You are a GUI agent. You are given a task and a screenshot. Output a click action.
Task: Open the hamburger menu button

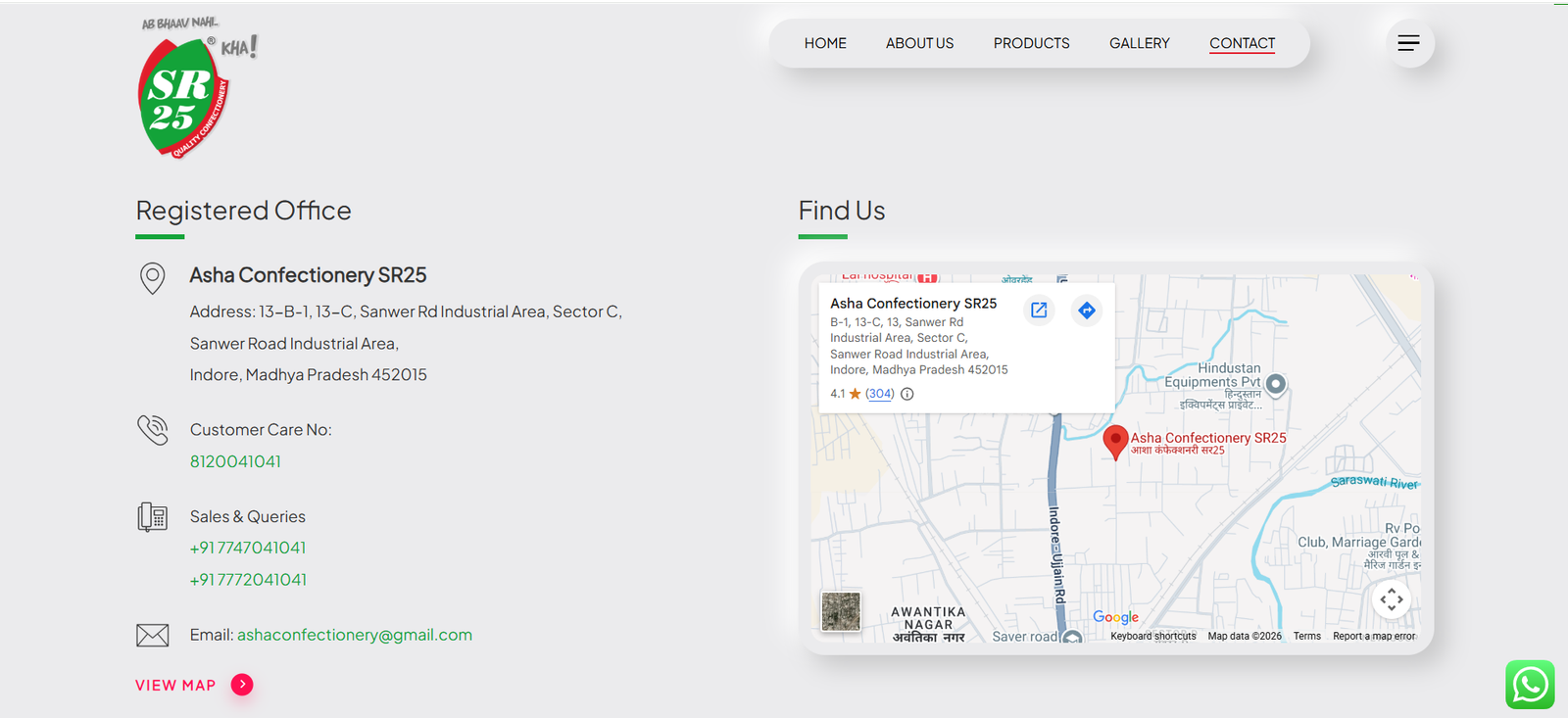coord(1408,43)
